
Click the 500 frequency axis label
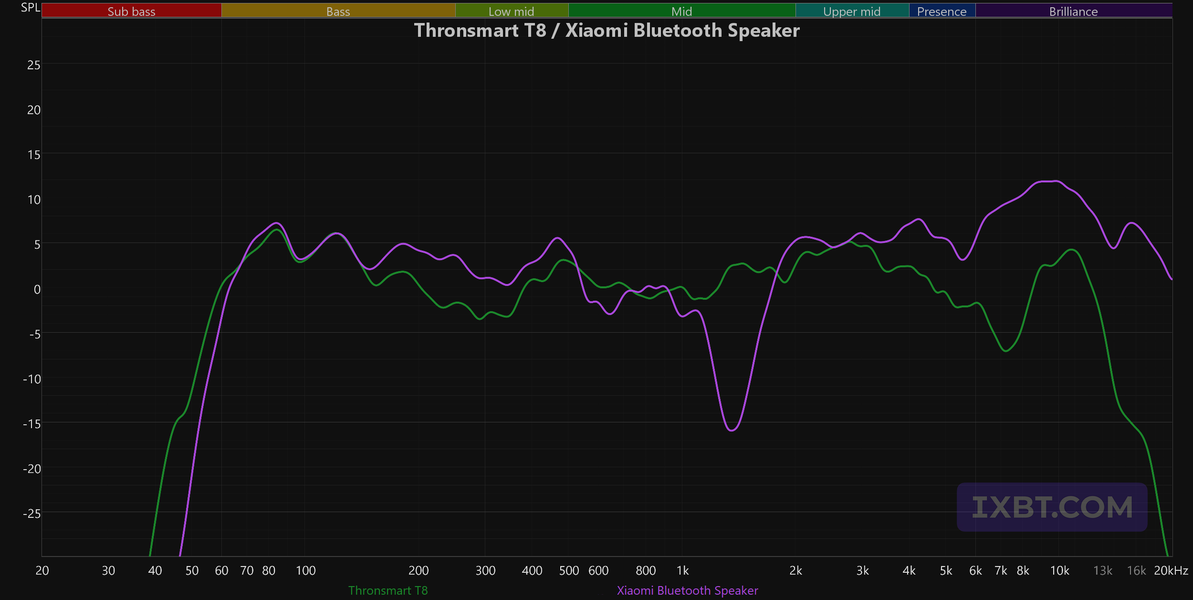coord(569,570)
